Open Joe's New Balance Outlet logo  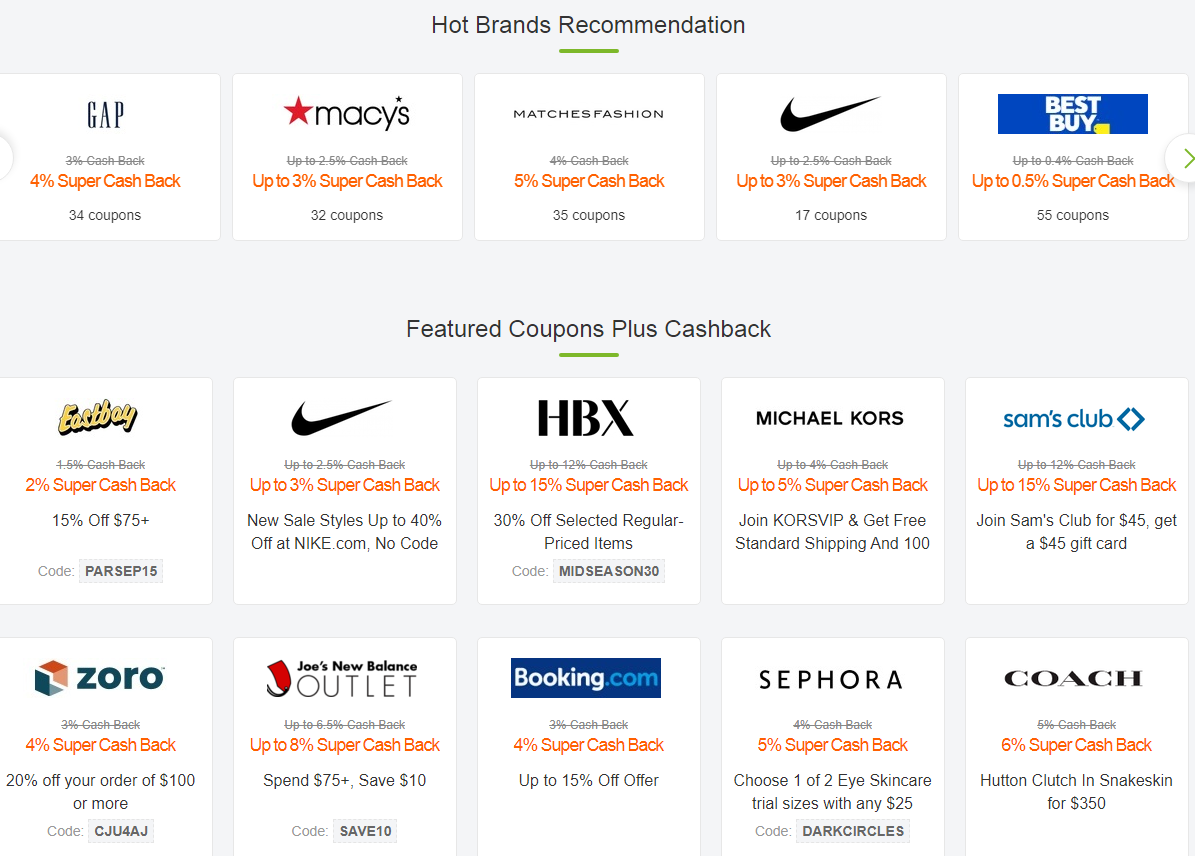342,678
